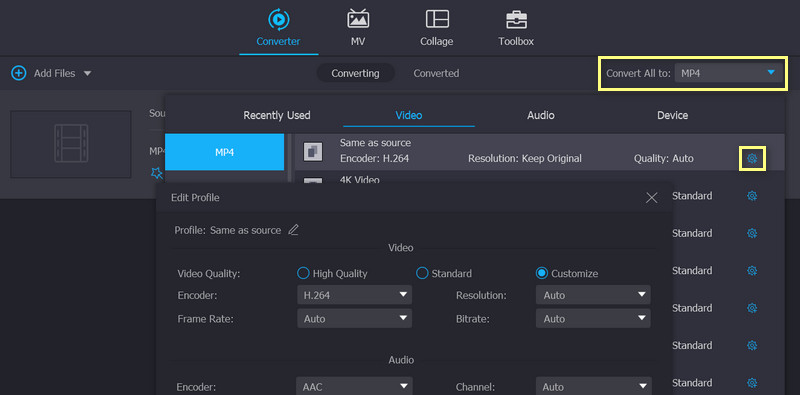Open the Converter module tab
The height and width of the screenshot is (395, 800).
click(x=279, y=28)
